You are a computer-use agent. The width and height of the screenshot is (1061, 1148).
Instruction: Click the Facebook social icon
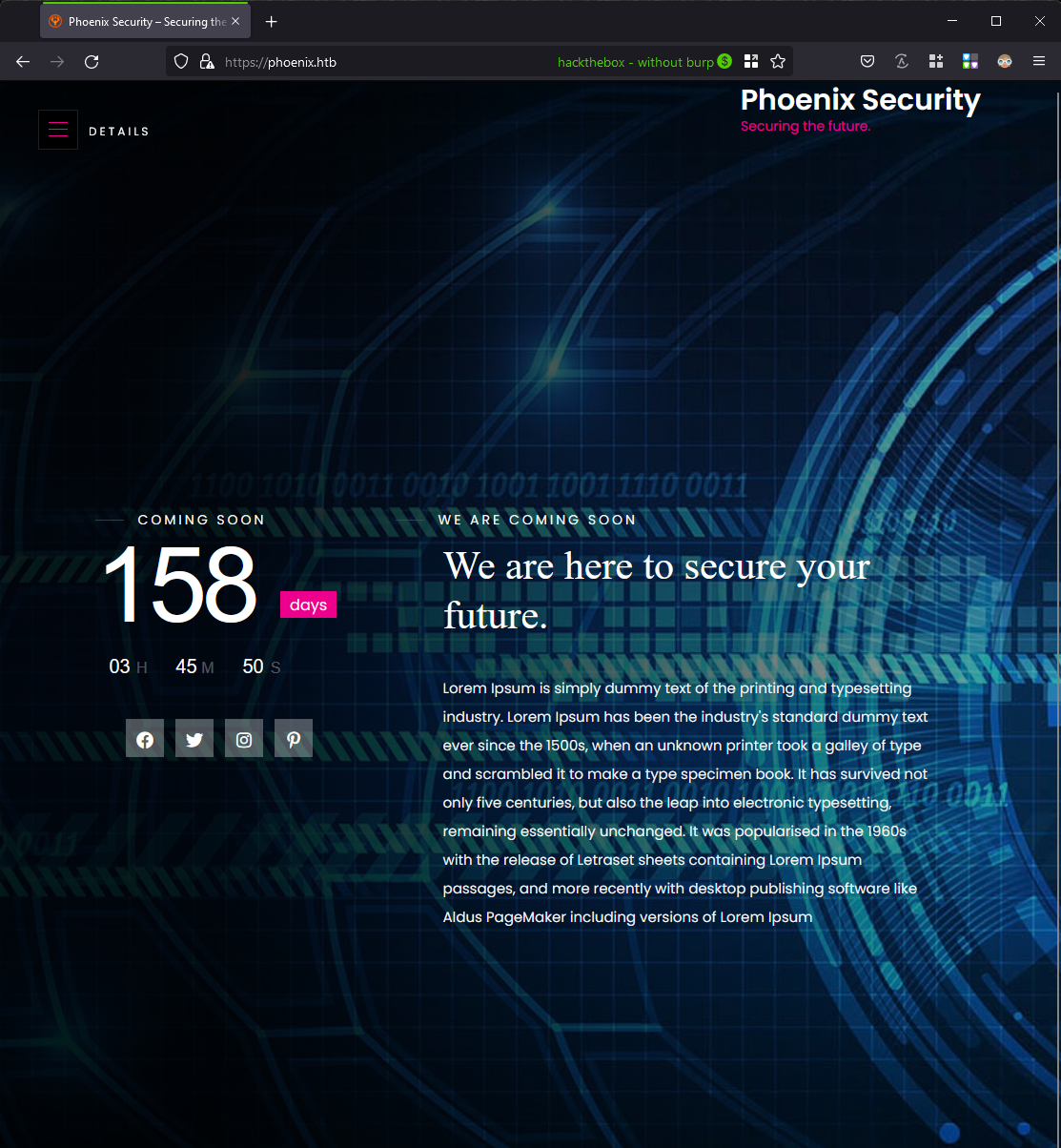[x=145, y=739]
